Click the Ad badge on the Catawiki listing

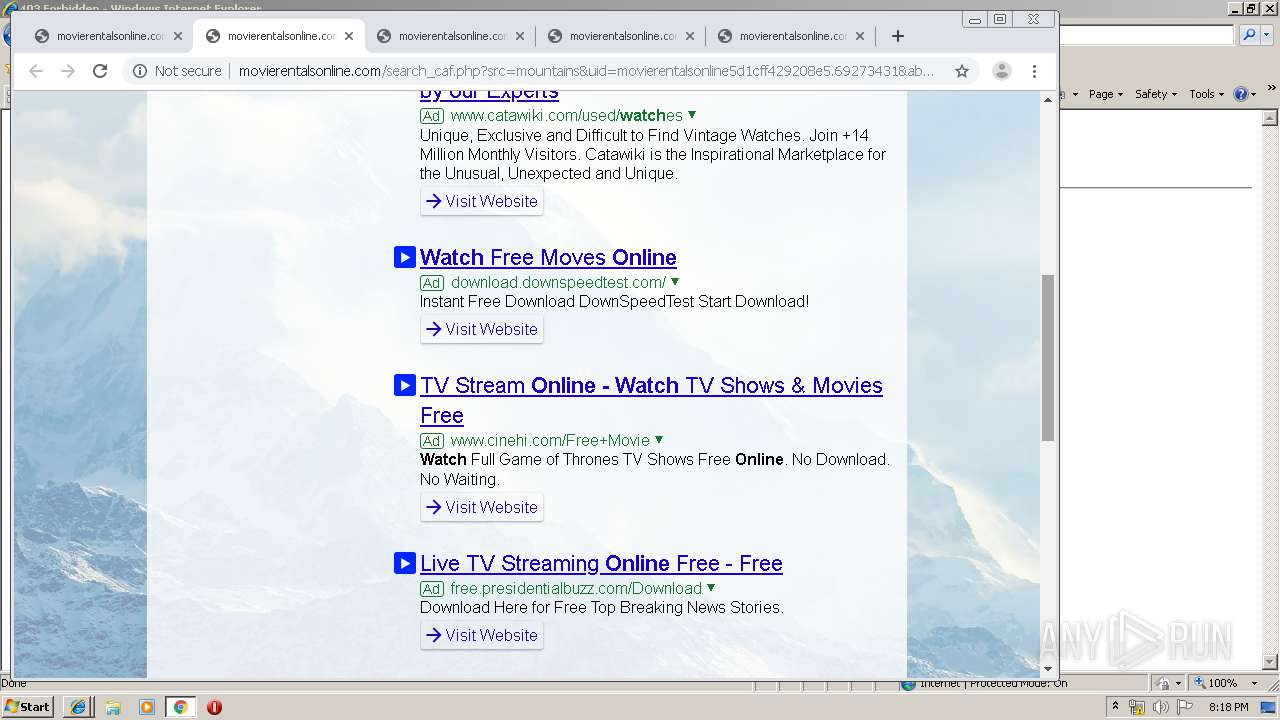432,116
